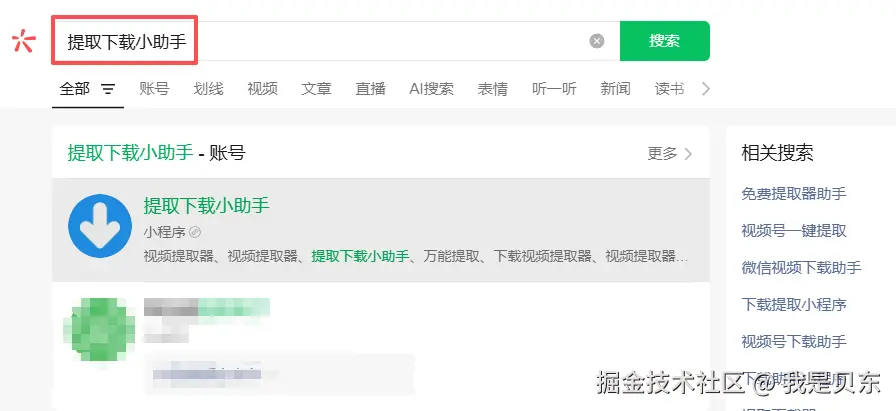Screen dimensions: 896x411
Task: Open the AI搜索 tab
Action: pos(431,89)
